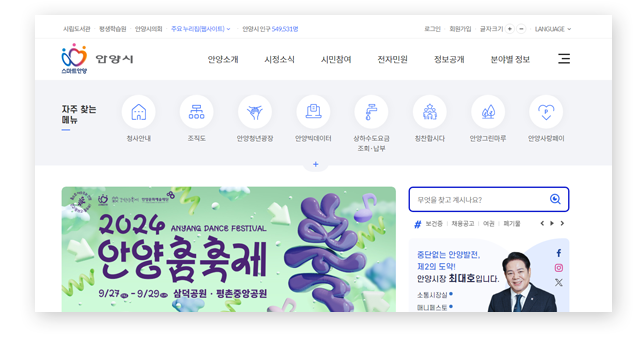The height and width of the screenshot is (362, 640).
Task: Go to 안양시의회 link
Action: tap(149, 29)
